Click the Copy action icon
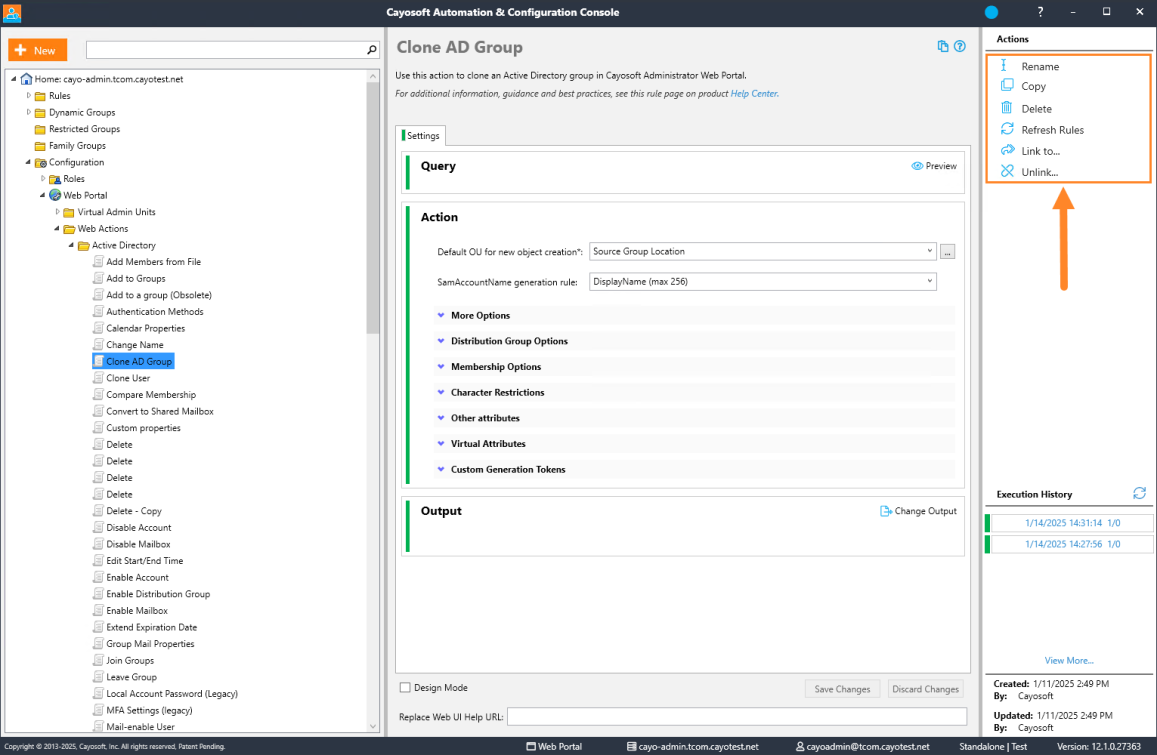The image size is (1157, 755). (1006, 86)
